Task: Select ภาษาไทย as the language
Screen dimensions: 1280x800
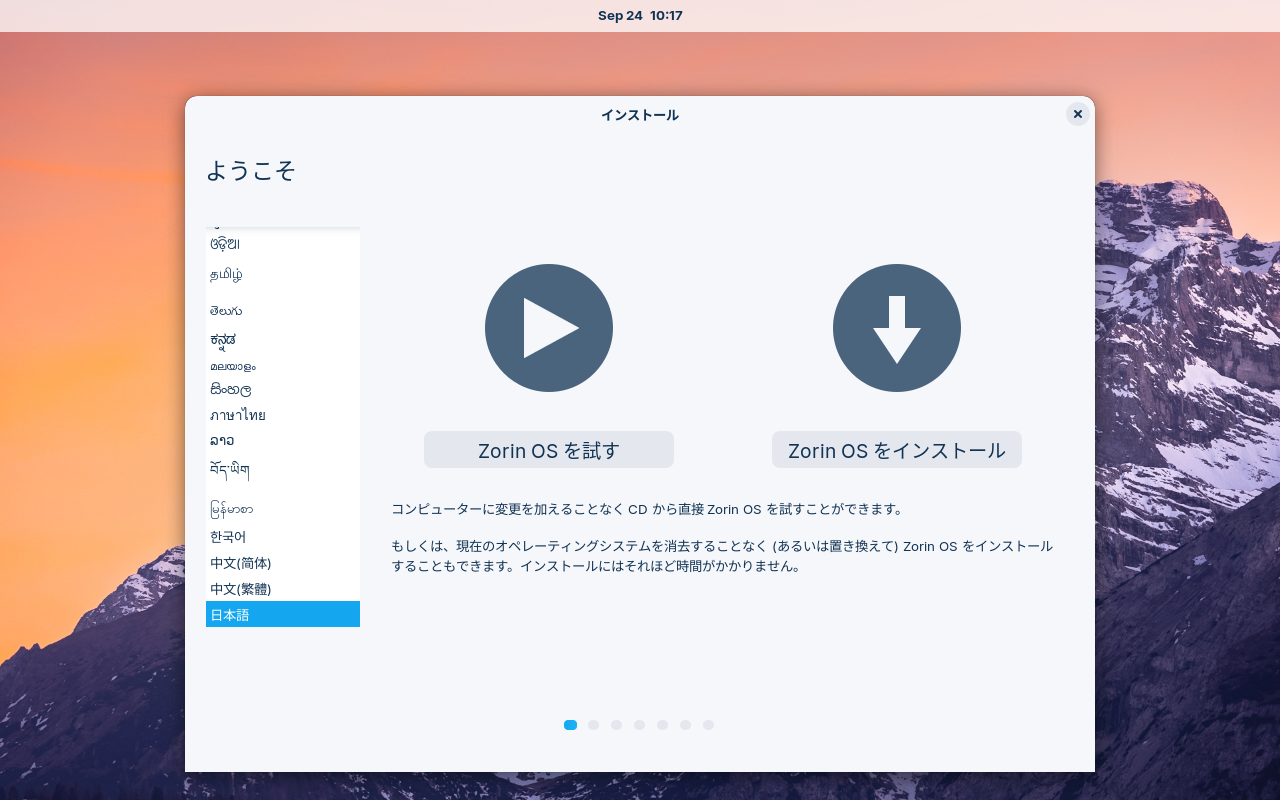Action: [283, 415]
